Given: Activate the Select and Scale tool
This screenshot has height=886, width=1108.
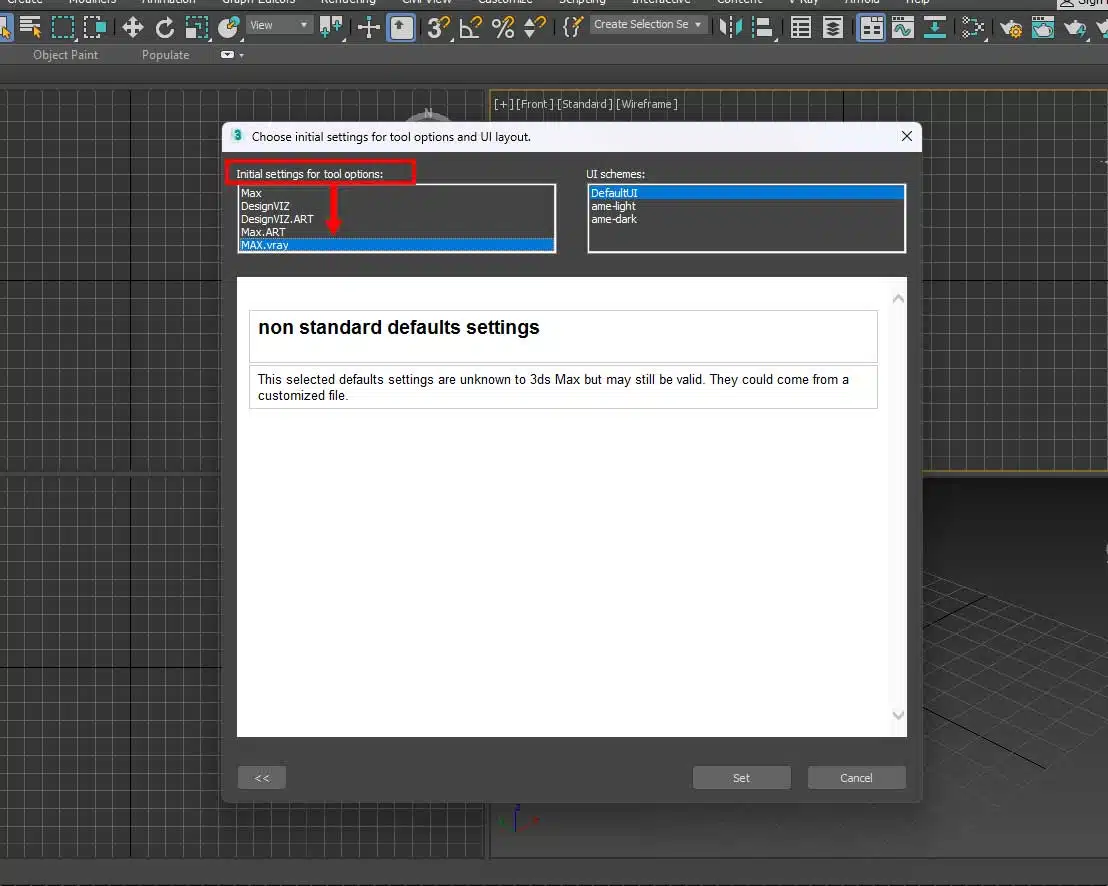Looking at the screenshot, I should coord(196,28).
